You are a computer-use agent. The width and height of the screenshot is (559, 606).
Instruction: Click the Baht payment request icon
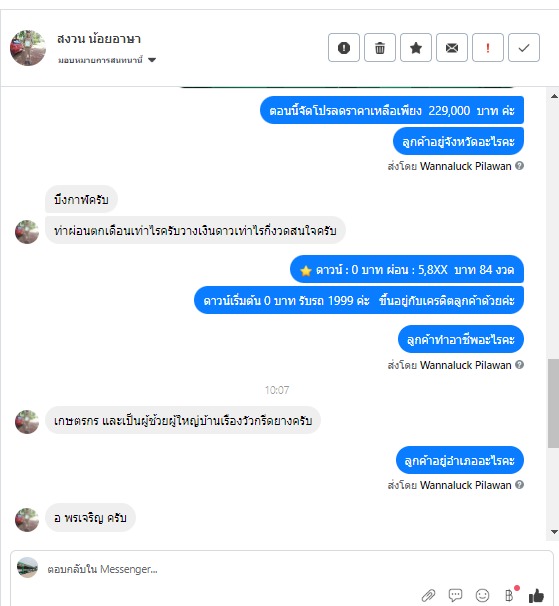pos(510,595)
